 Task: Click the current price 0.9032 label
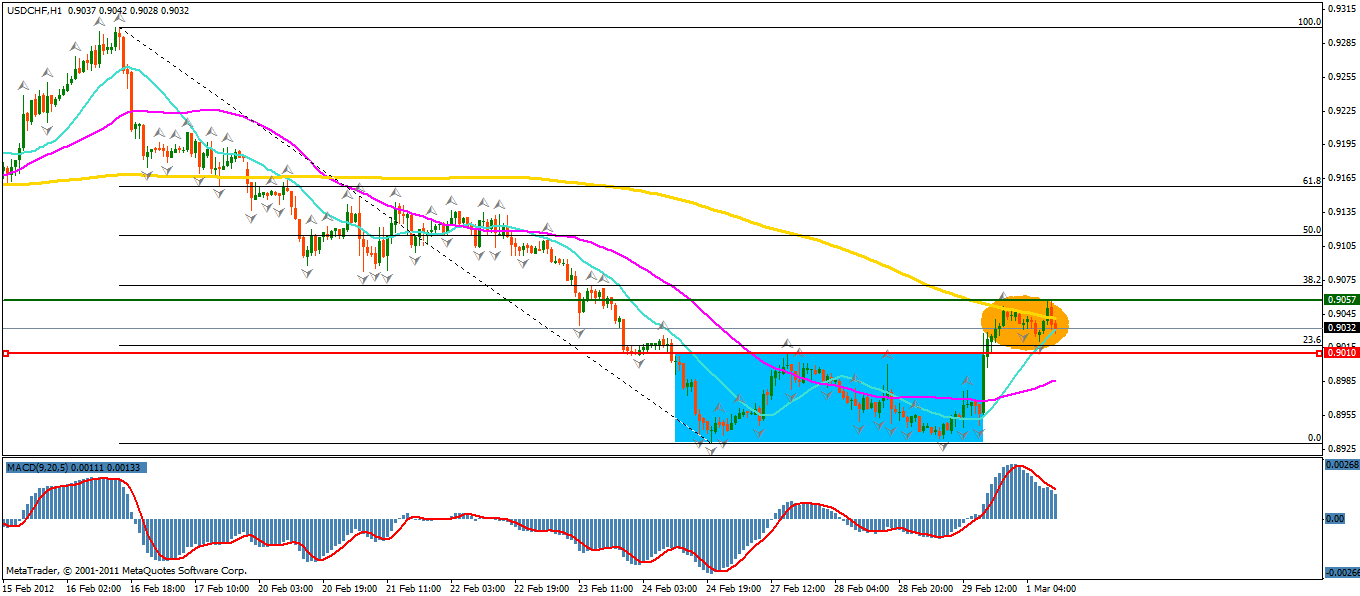(x=1339, y=327)
